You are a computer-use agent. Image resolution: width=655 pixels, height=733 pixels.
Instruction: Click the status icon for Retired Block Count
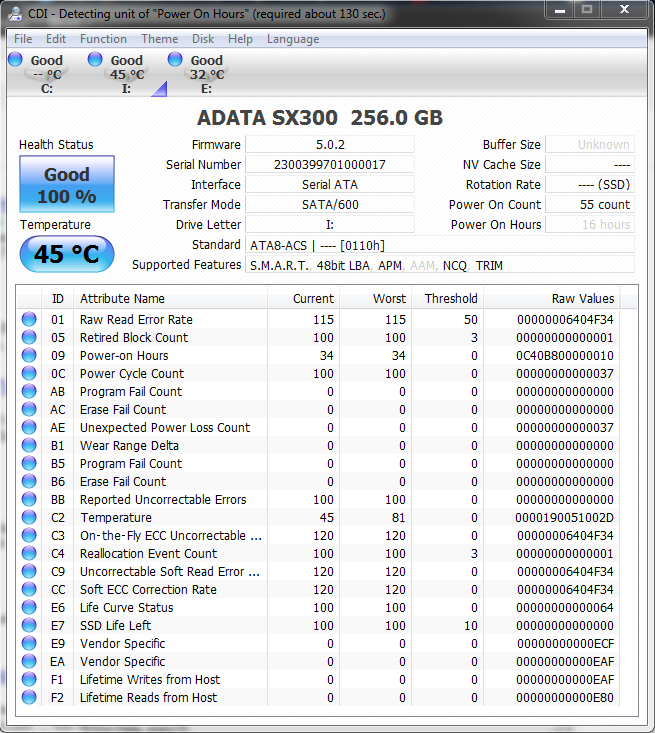pos(29,338)
